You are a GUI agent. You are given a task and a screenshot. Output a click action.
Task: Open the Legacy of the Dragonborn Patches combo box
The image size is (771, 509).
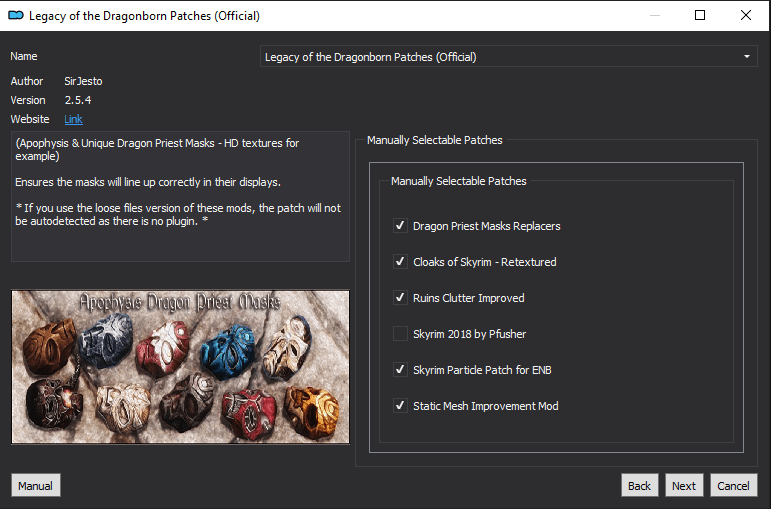pyautogui.click(x=508, y=57)
